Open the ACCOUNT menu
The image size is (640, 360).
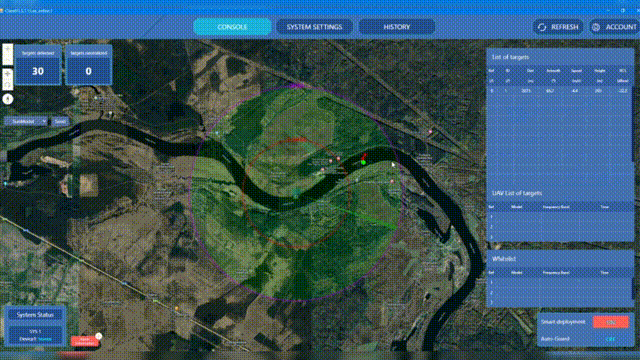(x=614, y=27)
